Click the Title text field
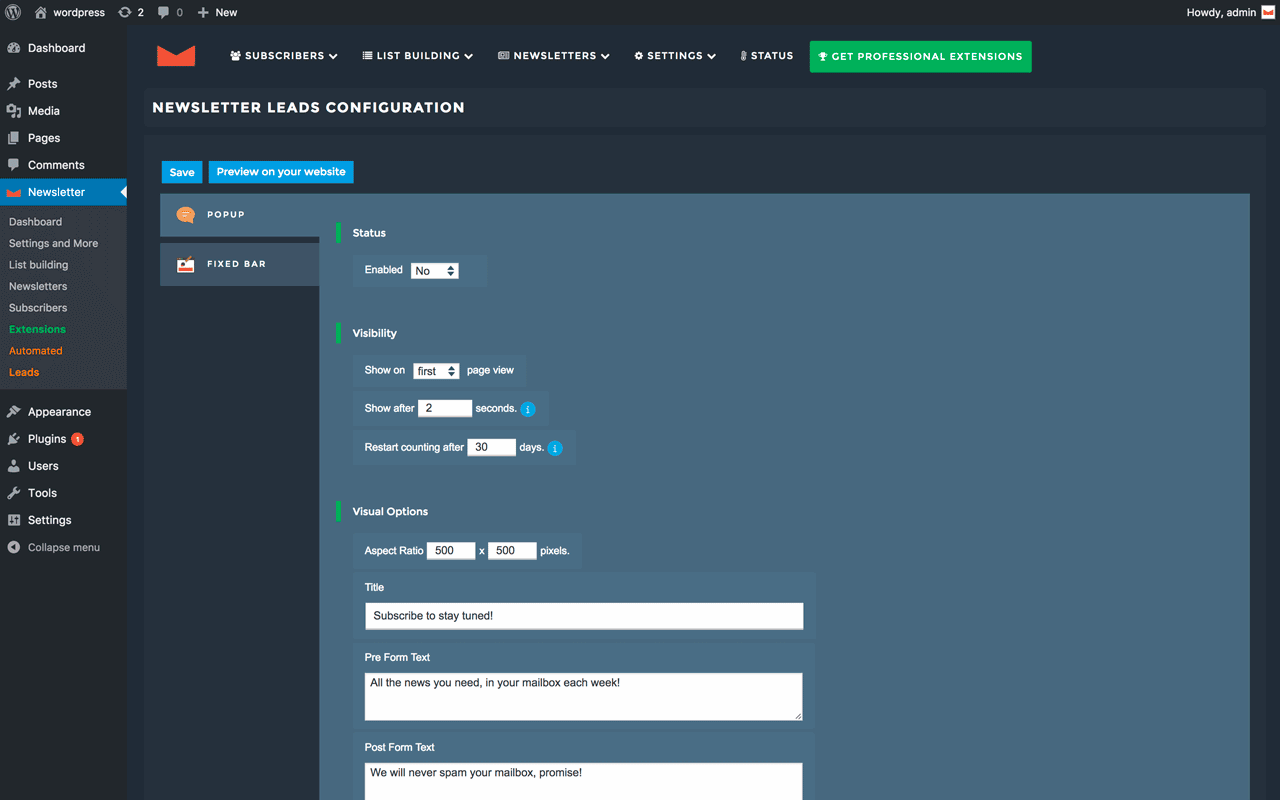Viewport: 1280px width, 800px height. coord(584,616)
